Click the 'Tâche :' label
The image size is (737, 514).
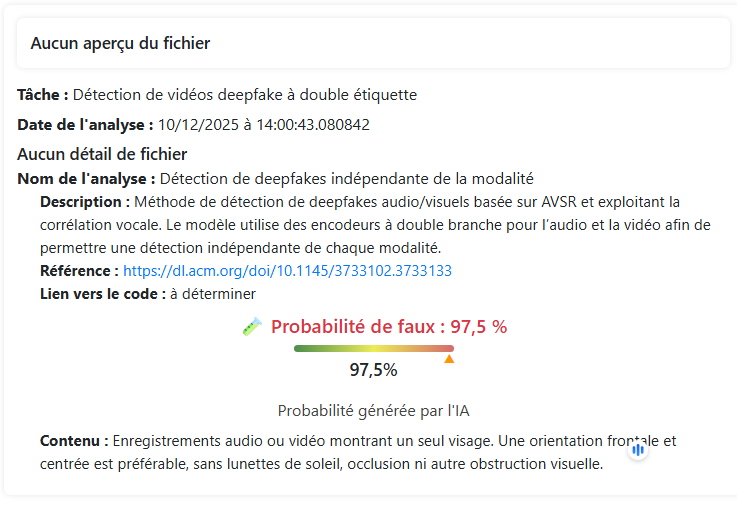(43, 95)
